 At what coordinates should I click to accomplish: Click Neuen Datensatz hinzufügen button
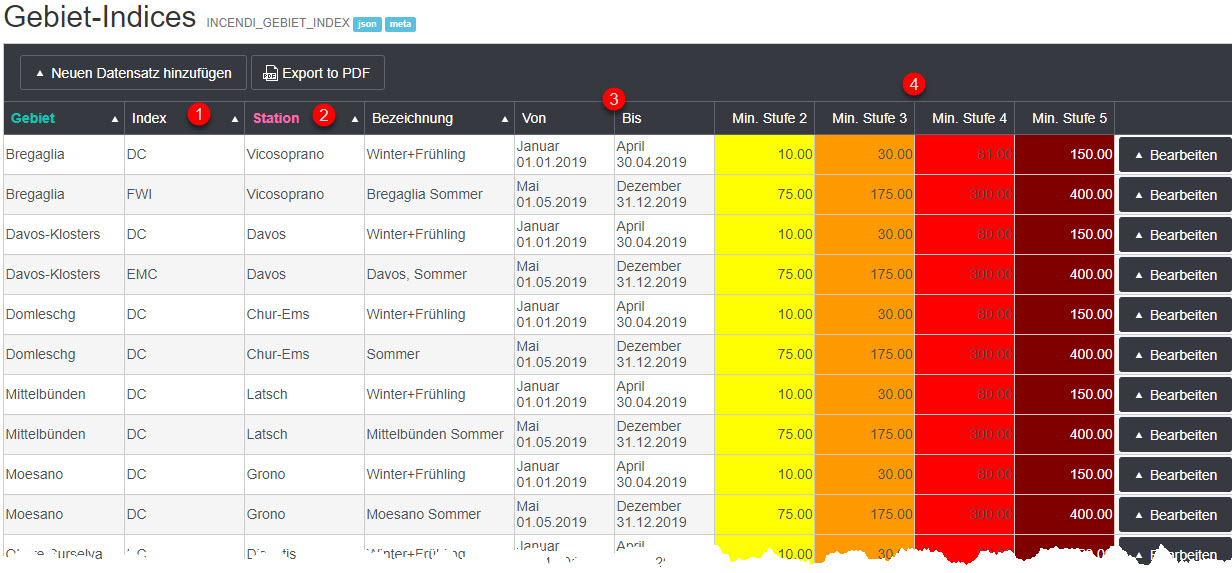tap(133, 73)
